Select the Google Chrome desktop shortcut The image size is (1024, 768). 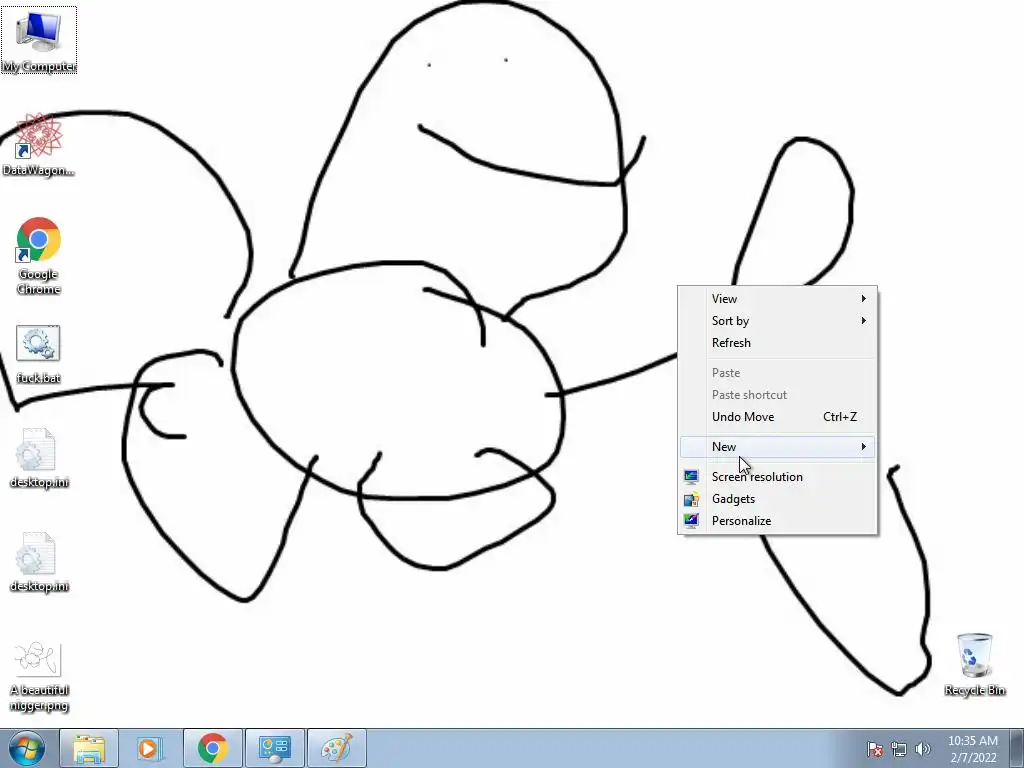(39, 256)
